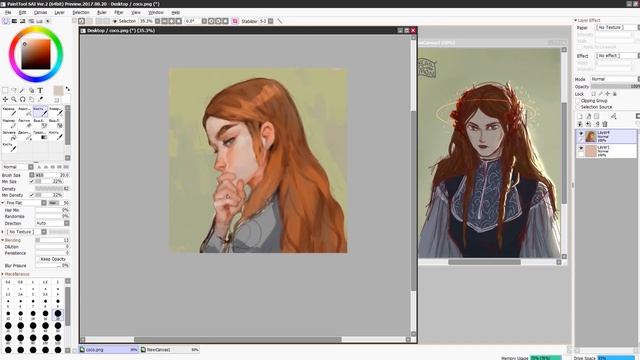Screen dimensions: 640x360
Task: Select the Text tool
Action: click(40, 90)
